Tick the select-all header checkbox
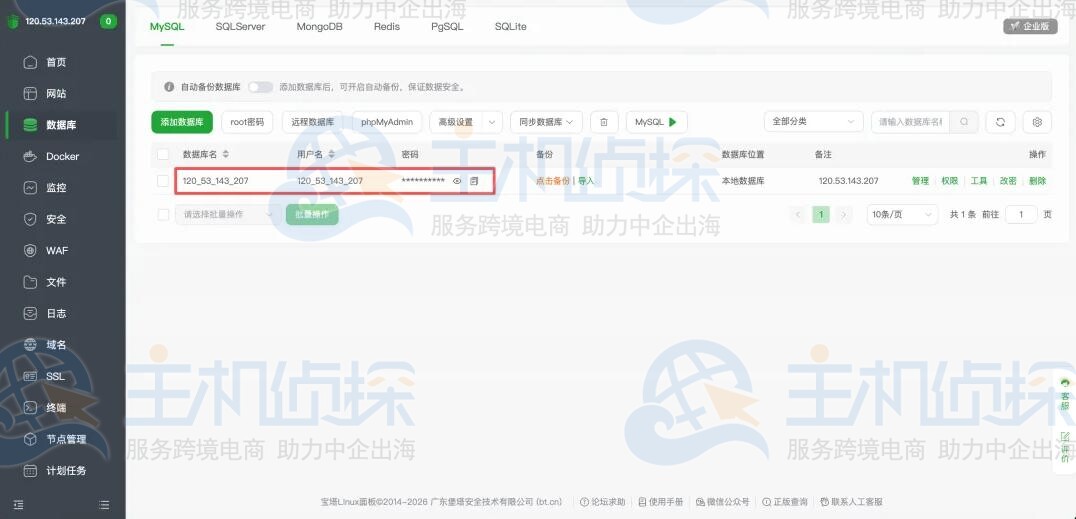Screen dimensions: 1076x519 tap(163, 154)
